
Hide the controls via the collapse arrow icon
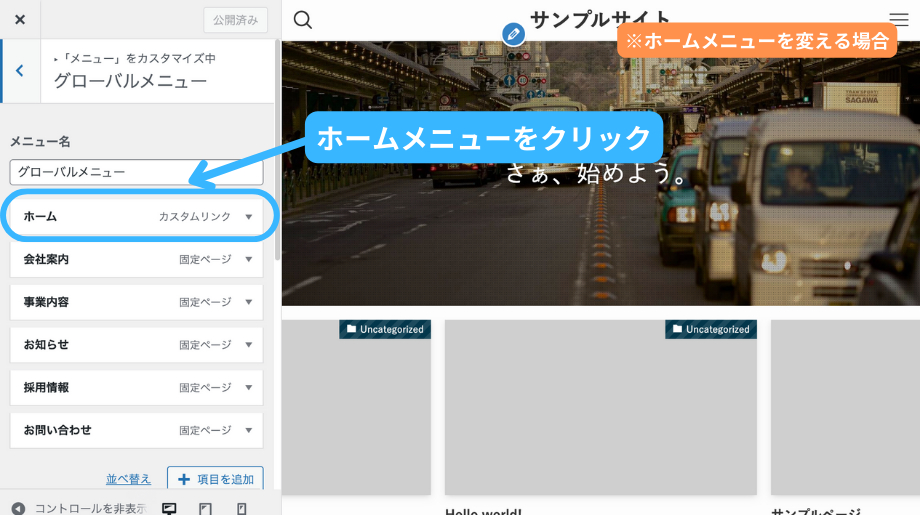[x=18, y=508]
